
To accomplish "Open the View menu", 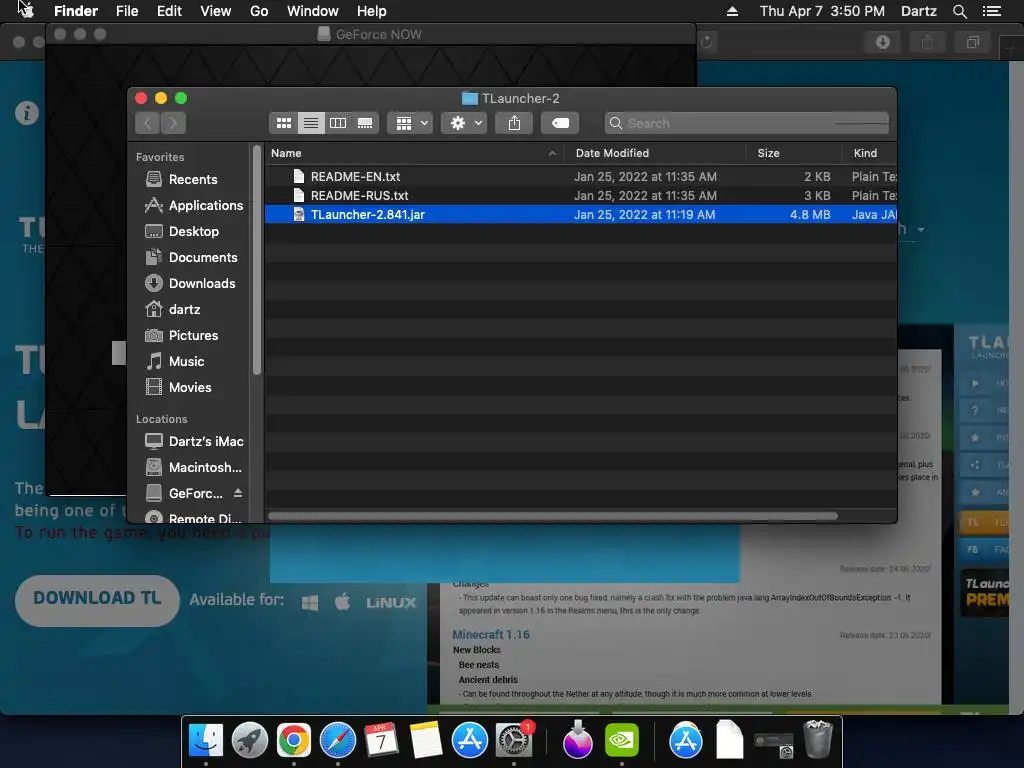I will click(216, 11).
